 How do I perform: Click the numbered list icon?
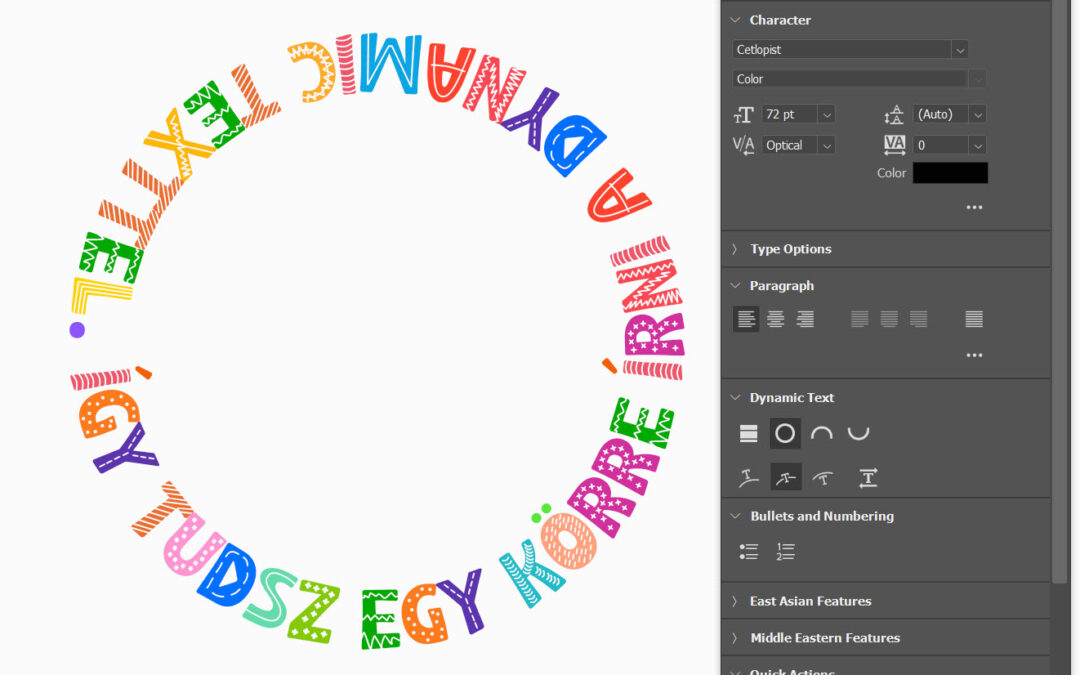[785, 551]
